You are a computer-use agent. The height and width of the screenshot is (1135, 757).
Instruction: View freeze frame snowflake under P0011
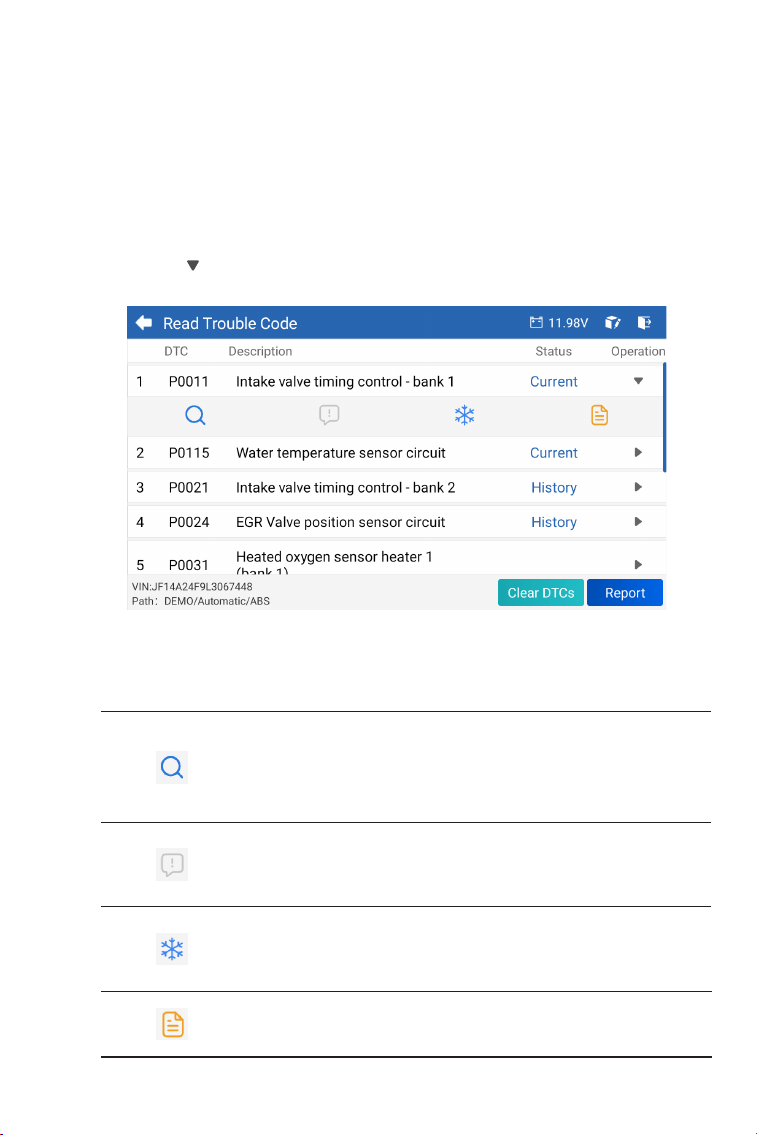point(465,415)
